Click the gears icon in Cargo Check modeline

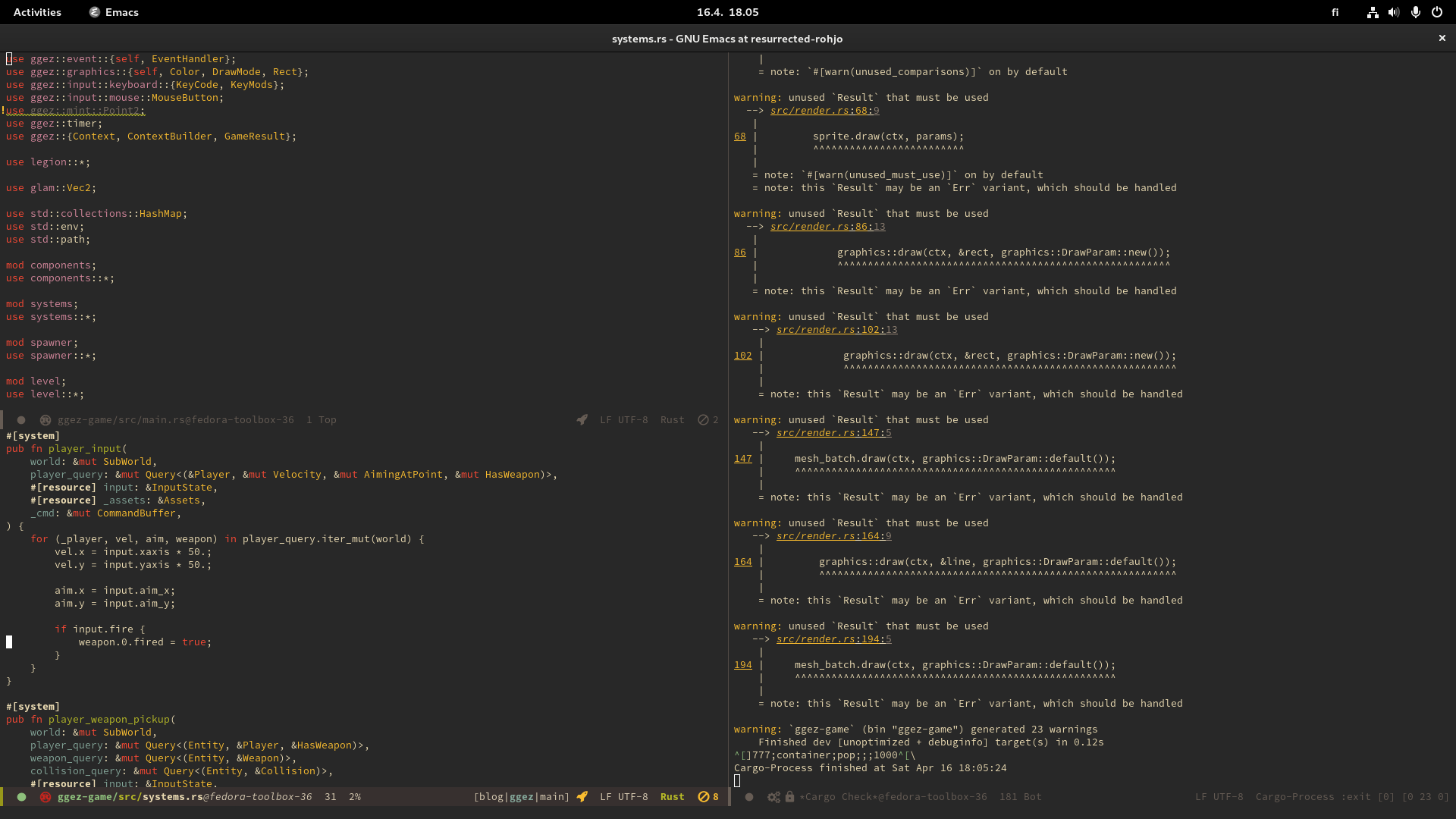[x=773, y=797]
